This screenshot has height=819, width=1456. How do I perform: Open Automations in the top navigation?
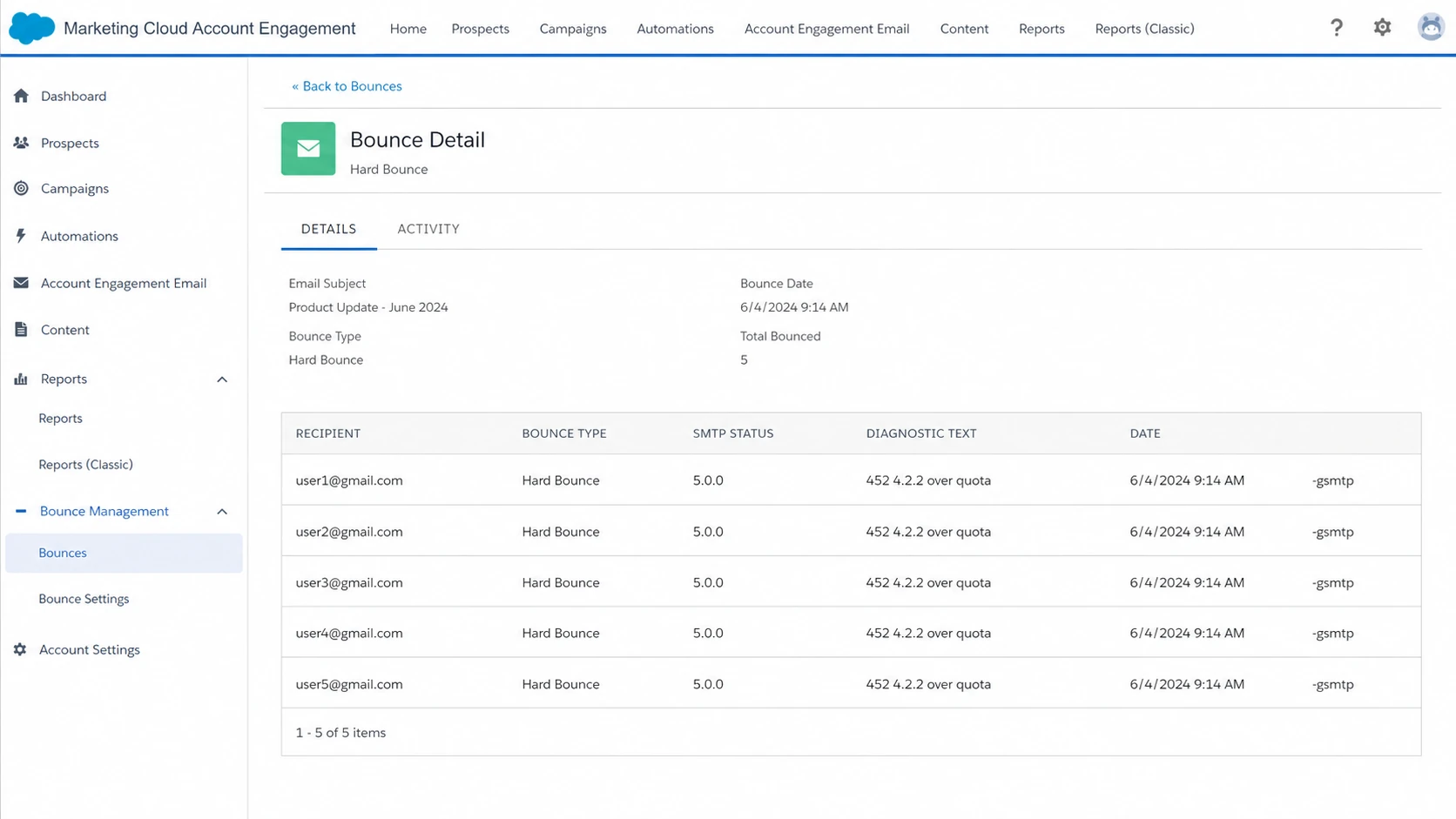tap(675, 29)
